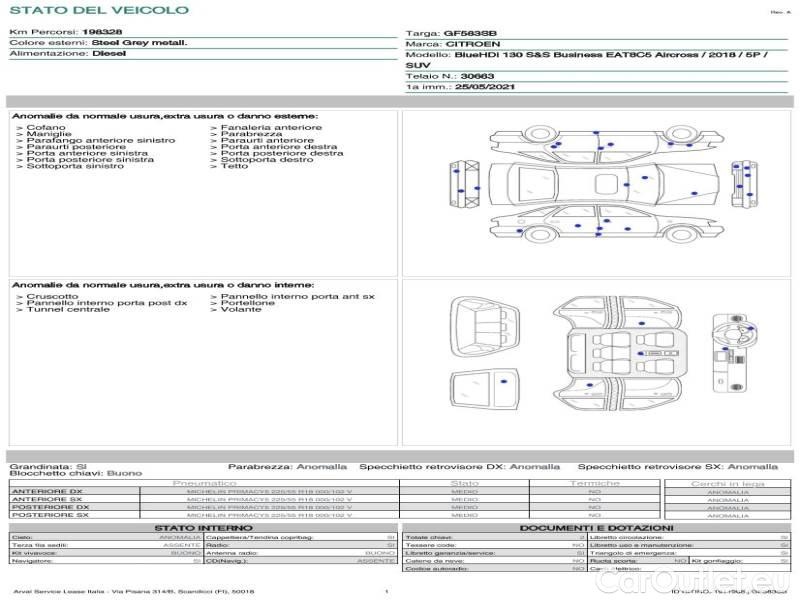800x600 pixels.
Task: Click the Arval Service Lease Italia footer address
Action: click(x=134, y=592)
